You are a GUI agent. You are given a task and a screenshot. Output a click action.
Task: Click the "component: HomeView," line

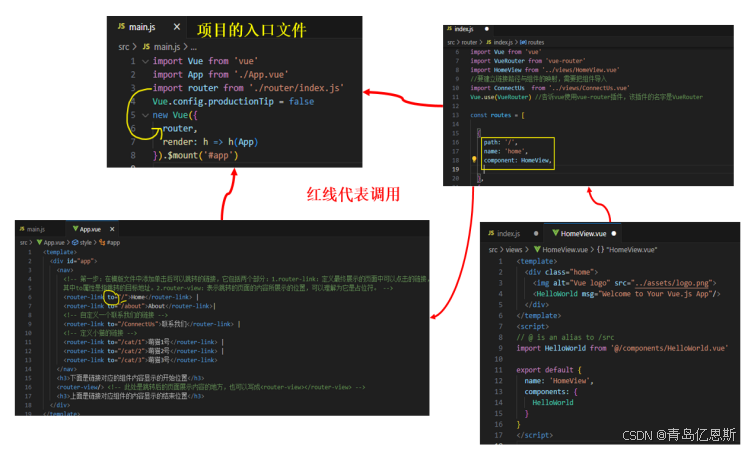pos(518,160)
